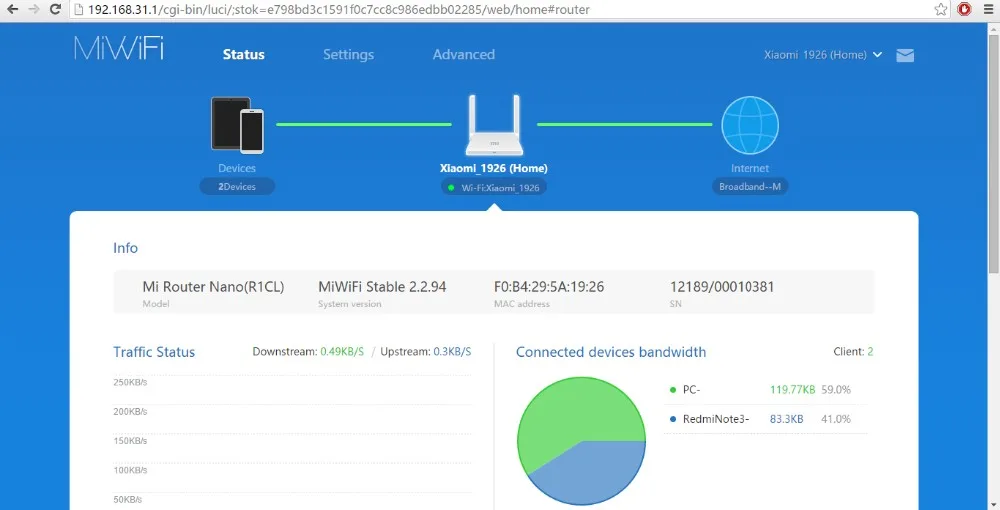
Task: Click the 2Devices pill button
Action: click(x=237, y=187)
